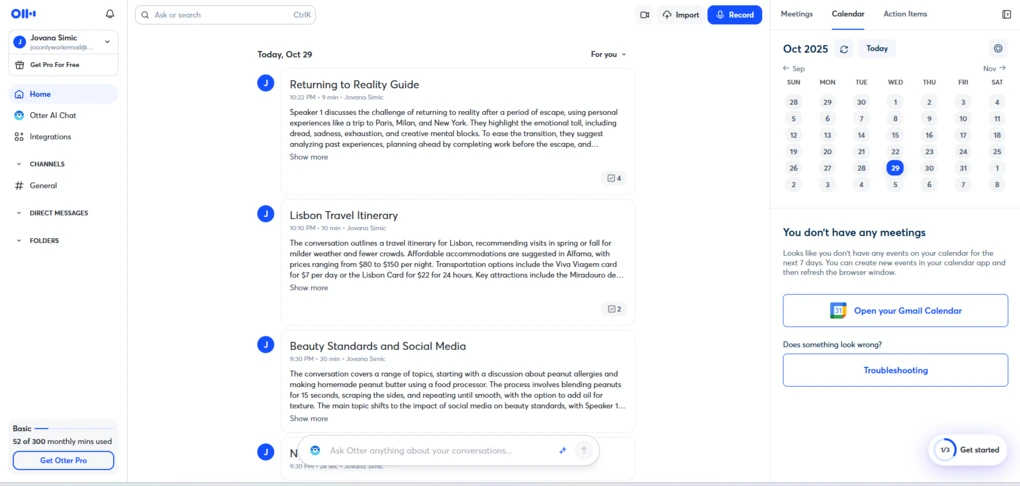Screen dimensions: 1020x486
Task: Click calendar refresh icon
Action: (x=845, y=49)
